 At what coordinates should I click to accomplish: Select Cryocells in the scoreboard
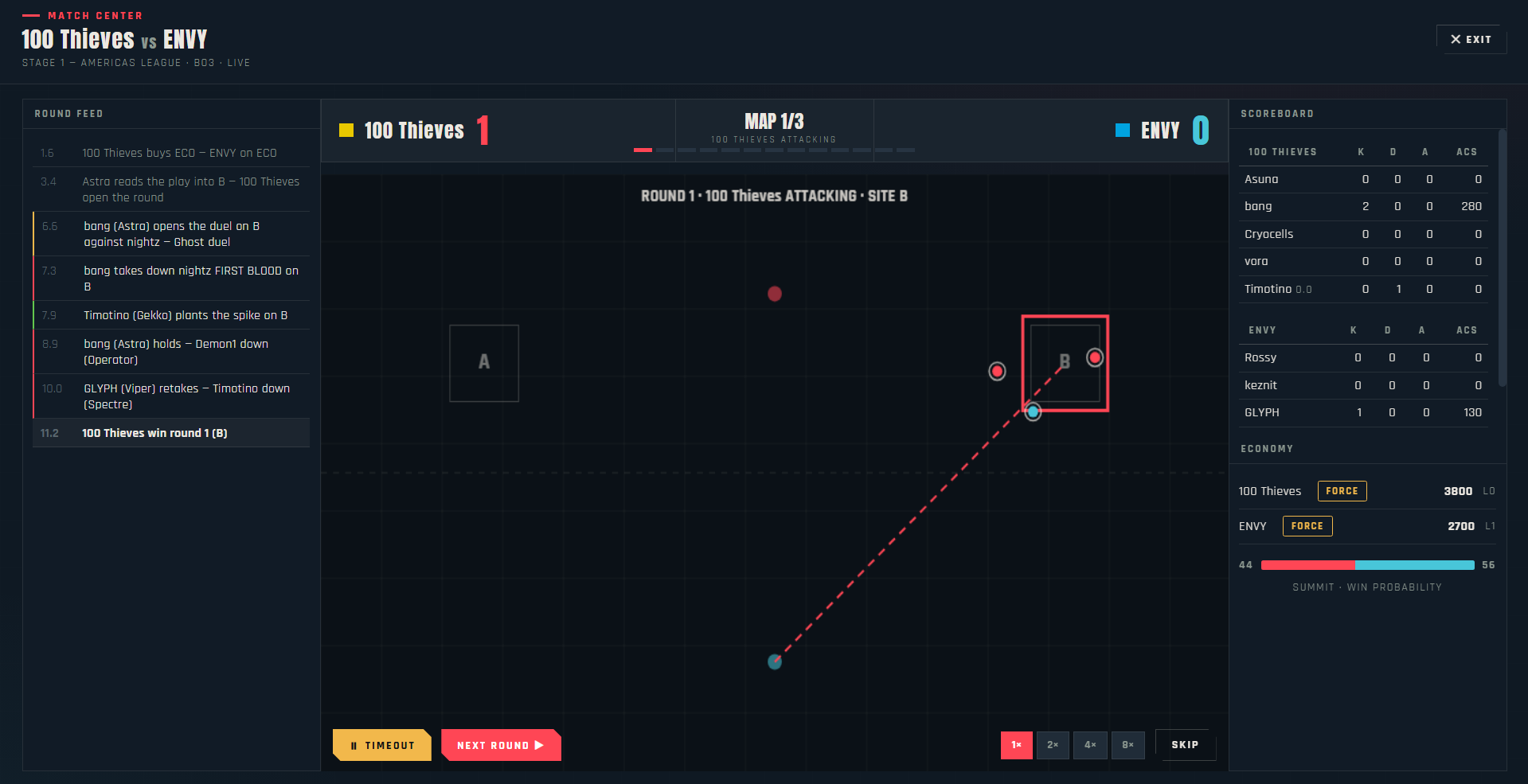click(1364, 234)
